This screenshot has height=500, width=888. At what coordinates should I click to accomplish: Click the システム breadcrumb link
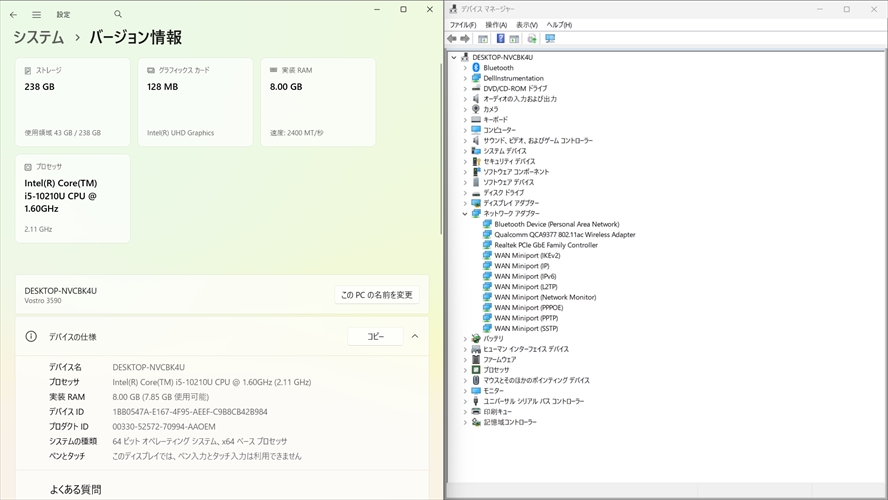pos(38,38)
